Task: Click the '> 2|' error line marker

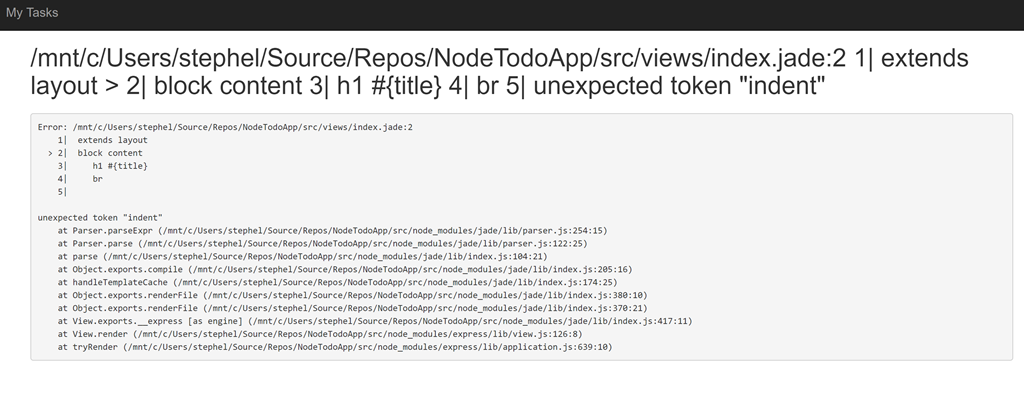Action: click(57, 153)
